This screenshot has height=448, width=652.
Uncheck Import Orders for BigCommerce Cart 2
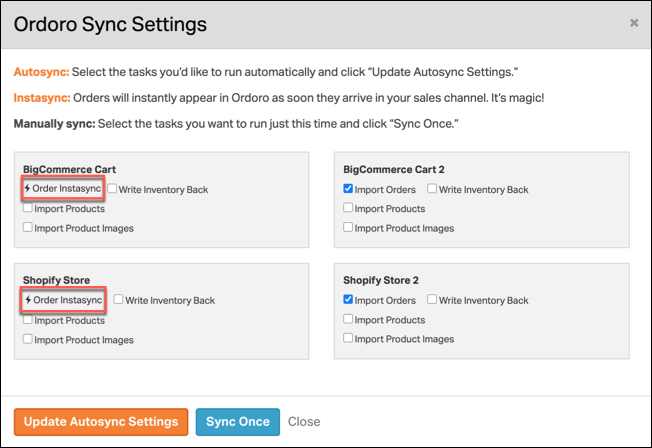pyautogui.click(x=348, y=188)
